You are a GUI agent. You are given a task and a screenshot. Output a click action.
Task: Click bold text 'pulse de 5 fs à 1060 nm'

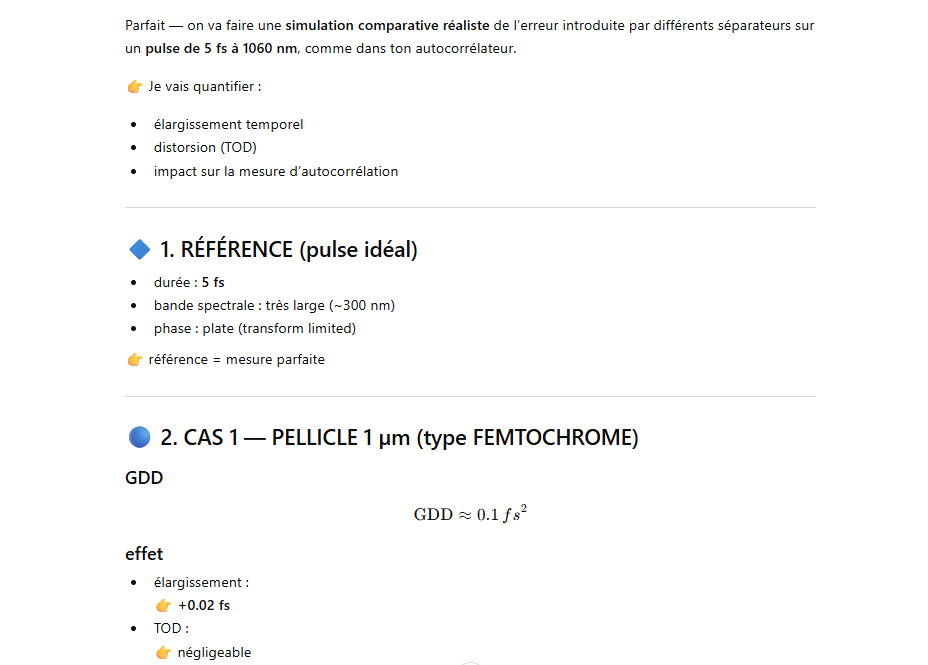click(x=221, y=49)
